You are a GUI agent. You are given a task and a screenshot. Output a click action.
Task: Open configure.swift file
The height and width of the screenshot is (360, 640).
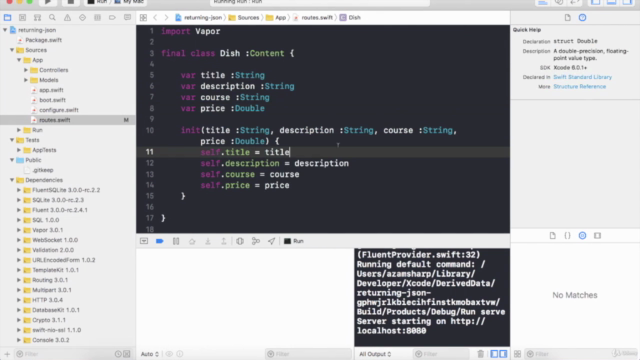(x=59, y=110)
